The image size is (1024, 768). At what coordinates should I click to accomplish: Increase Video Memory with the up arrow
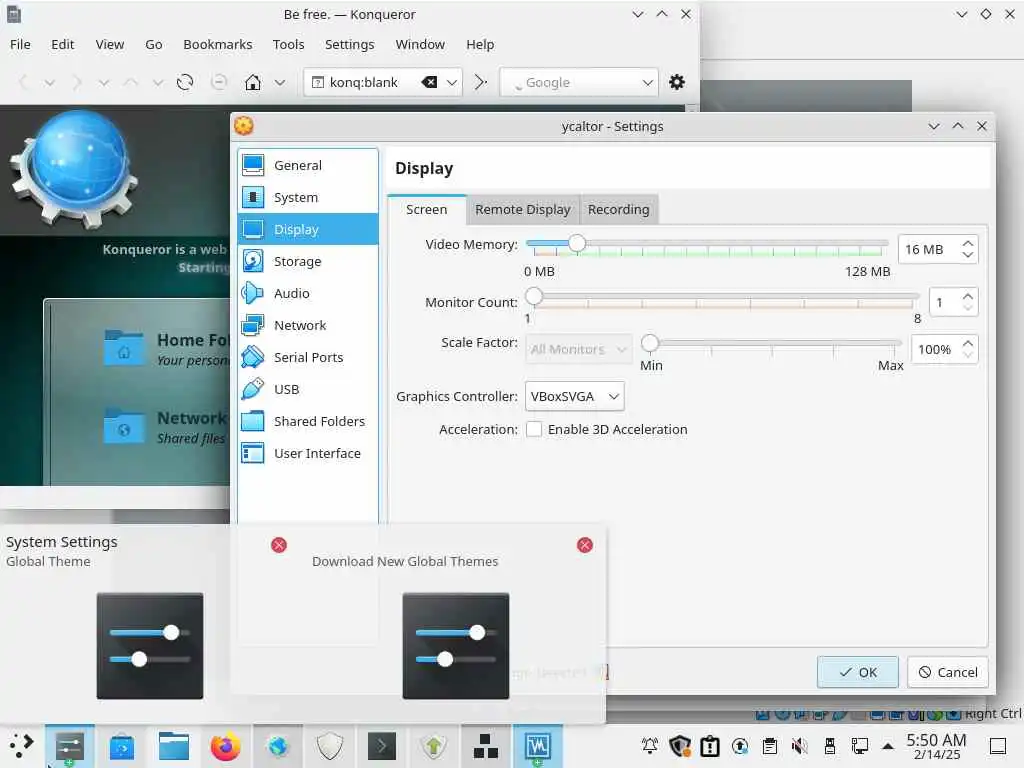coord(968,244)
